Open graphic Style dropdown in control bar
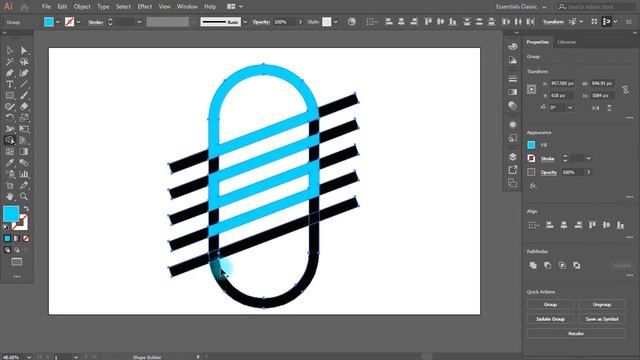Viewport: 640px width, 360px height. 335,22
